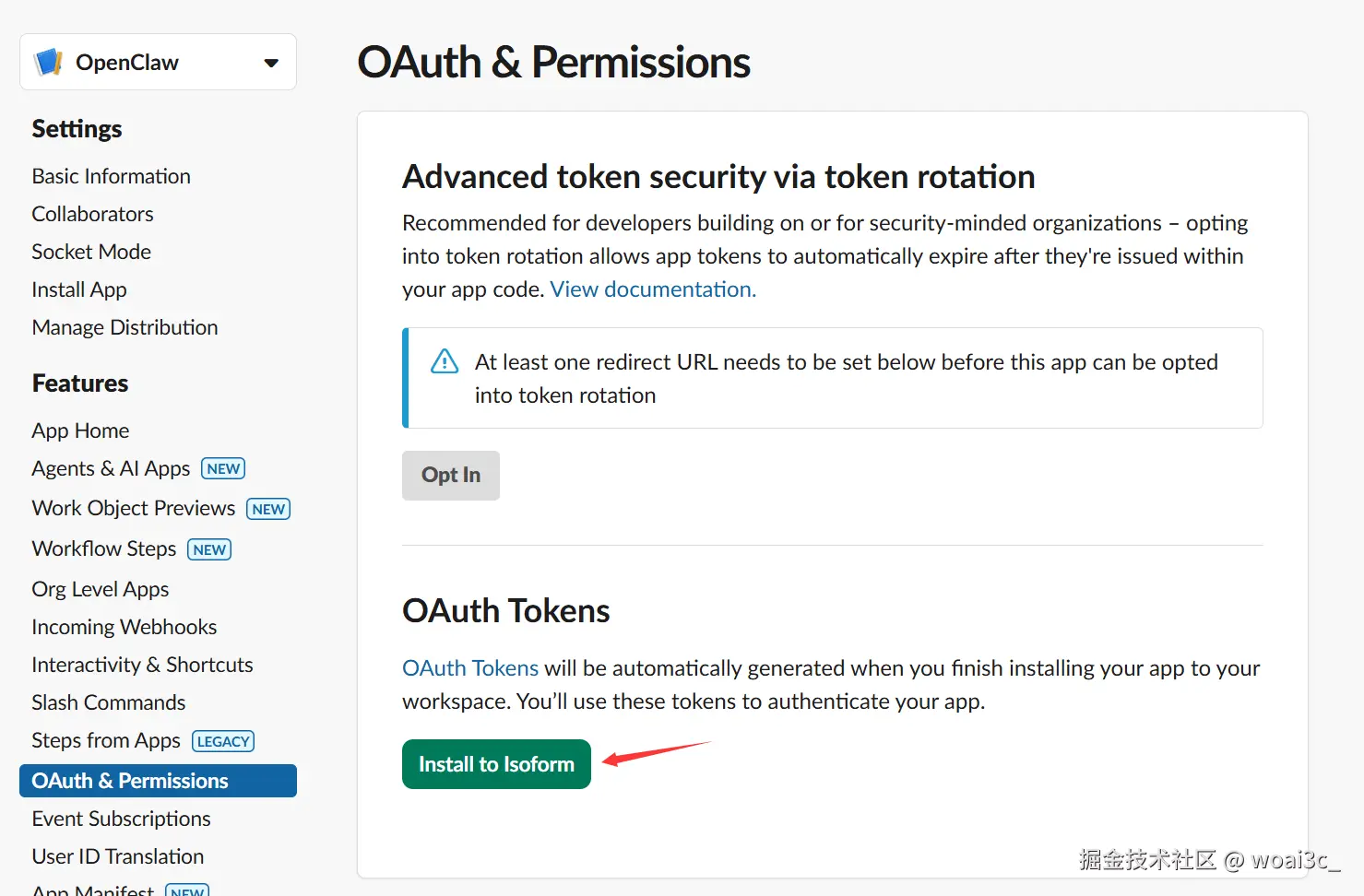Open the View documentation link
The width and height of the screenshot is (1364, 896).
pos(653,289)
